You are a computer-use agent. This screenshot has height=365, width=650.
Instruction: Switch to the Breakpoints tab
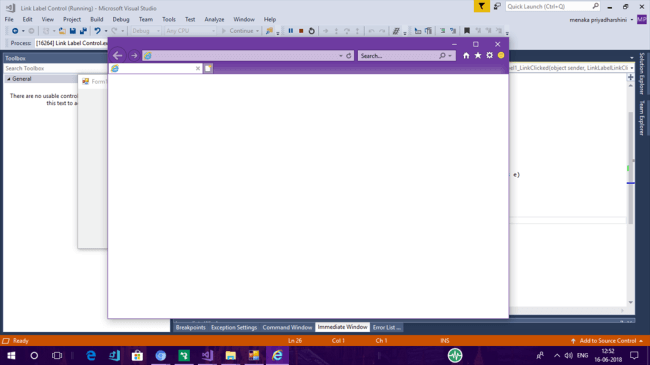tap(190, 327)
